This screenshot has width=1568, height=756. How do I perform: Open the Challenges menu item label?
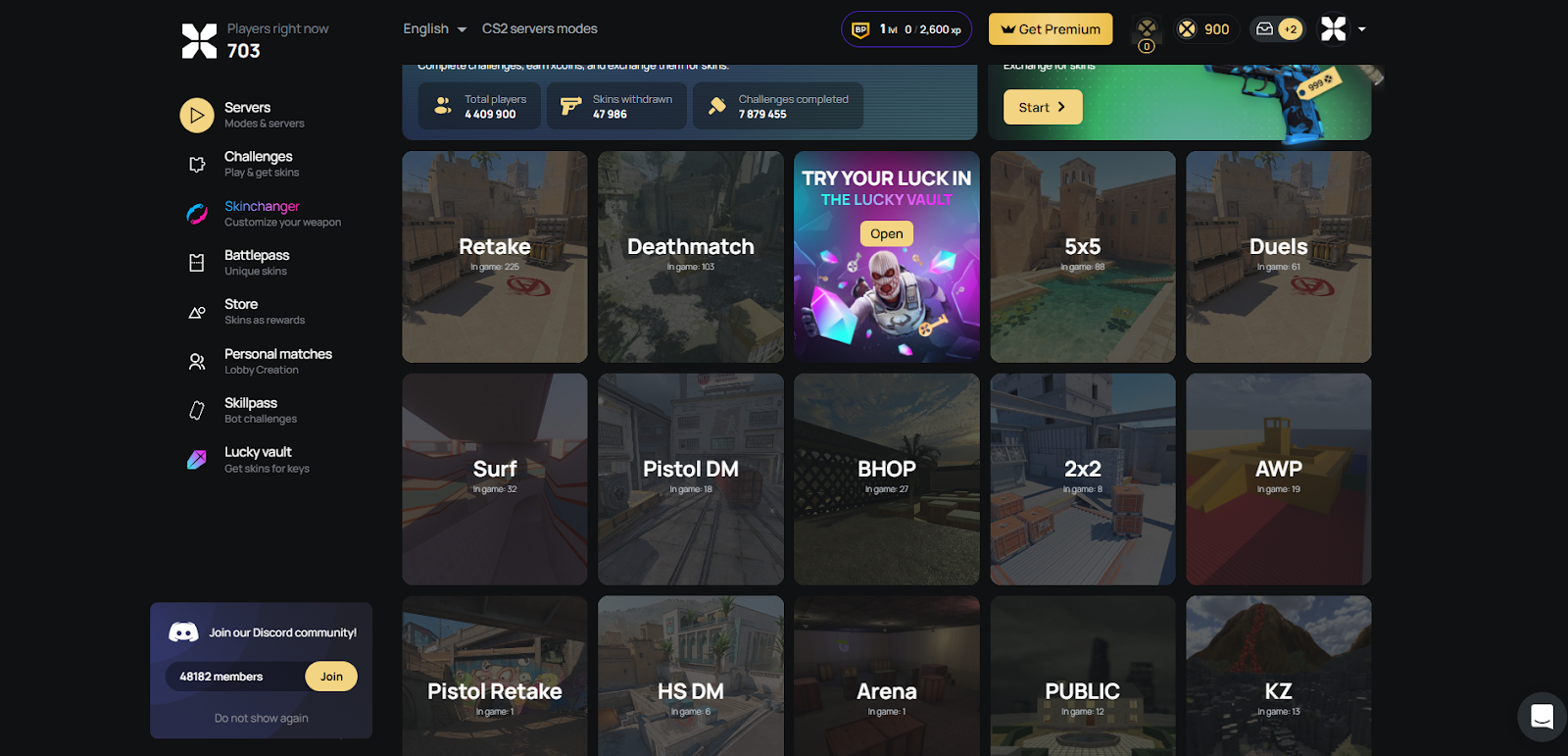259,157
